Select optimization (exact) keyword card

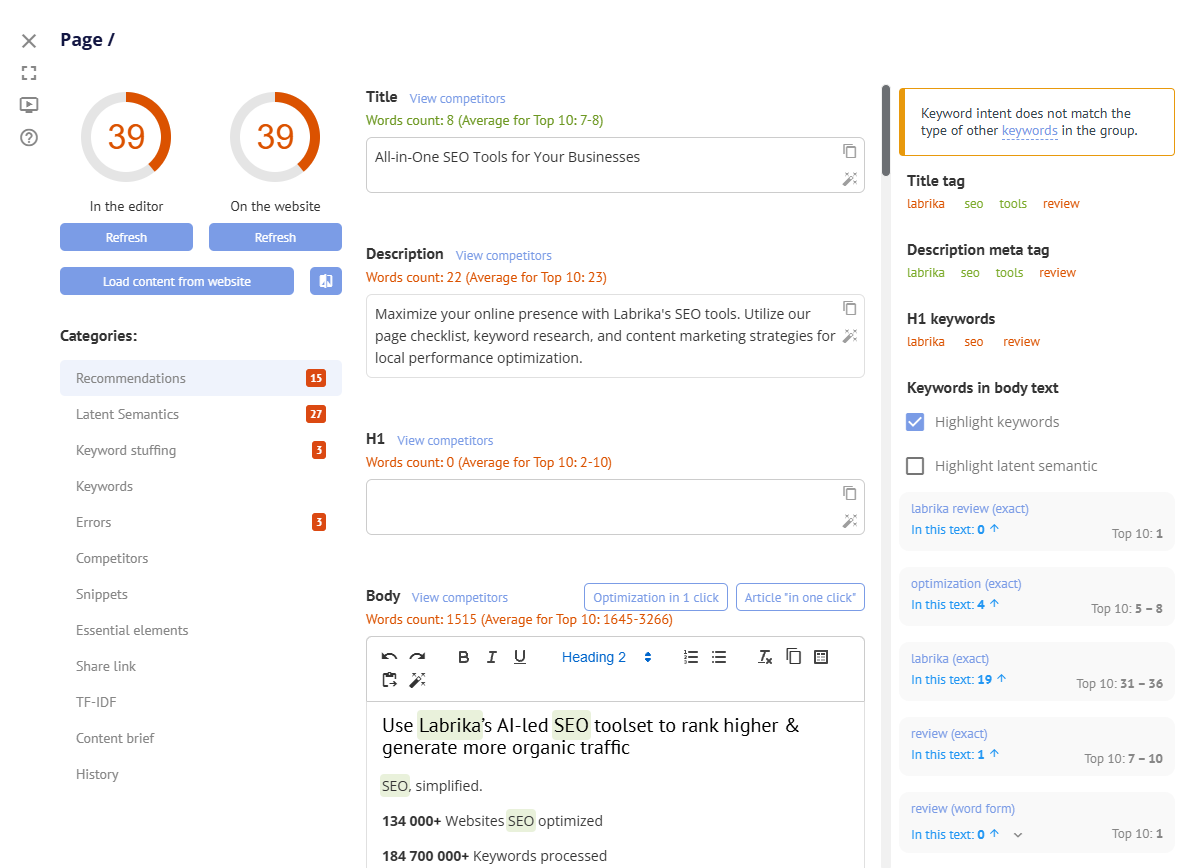click(1036, 596)
